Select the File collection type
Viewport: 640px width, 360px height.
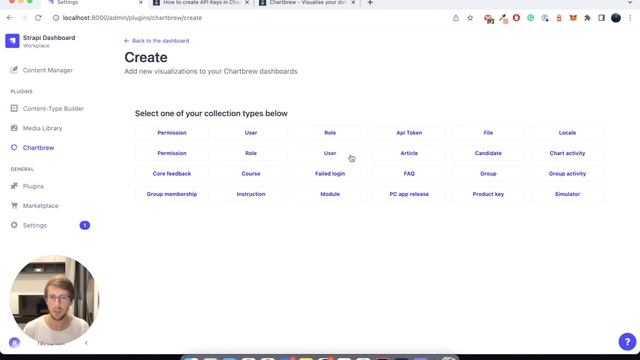tap(488, 133)
